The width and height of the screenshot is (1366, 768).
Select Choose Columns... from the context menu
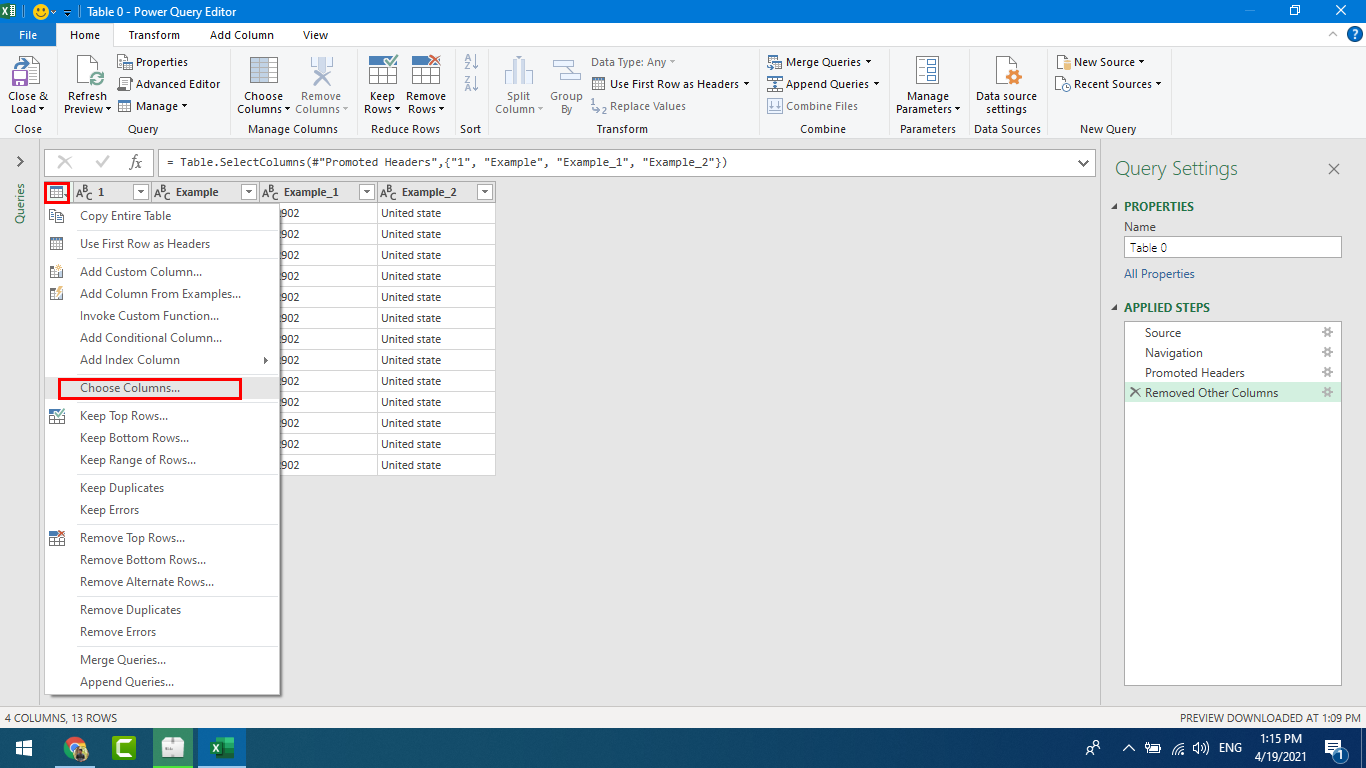point(130,388)
